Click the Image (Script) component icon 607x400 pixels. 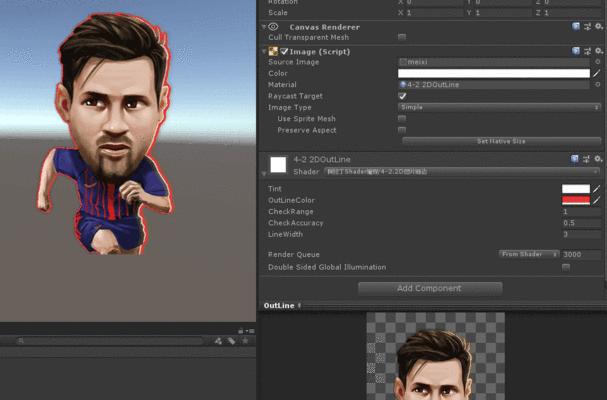(273, 51)
